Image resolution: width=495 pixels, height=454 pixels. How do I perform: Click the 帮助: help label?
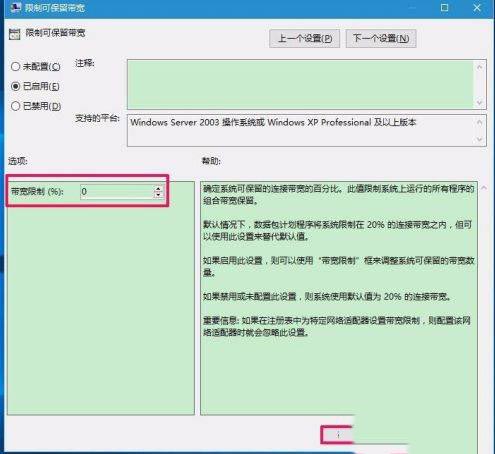pyautogui.click(x=211, y=161)
